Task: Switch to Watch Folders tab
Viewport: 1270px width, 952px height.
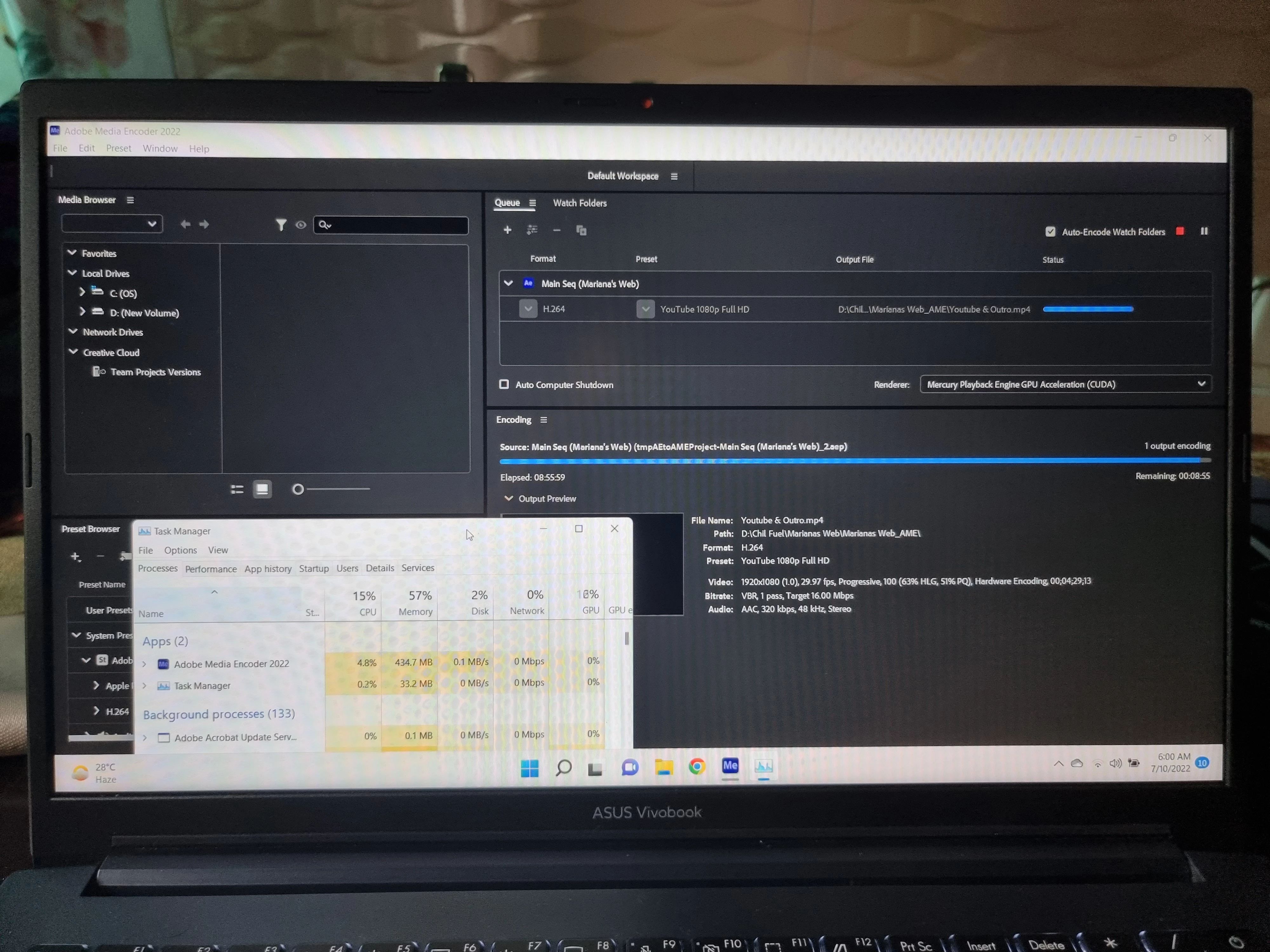Action: point(579,203)
